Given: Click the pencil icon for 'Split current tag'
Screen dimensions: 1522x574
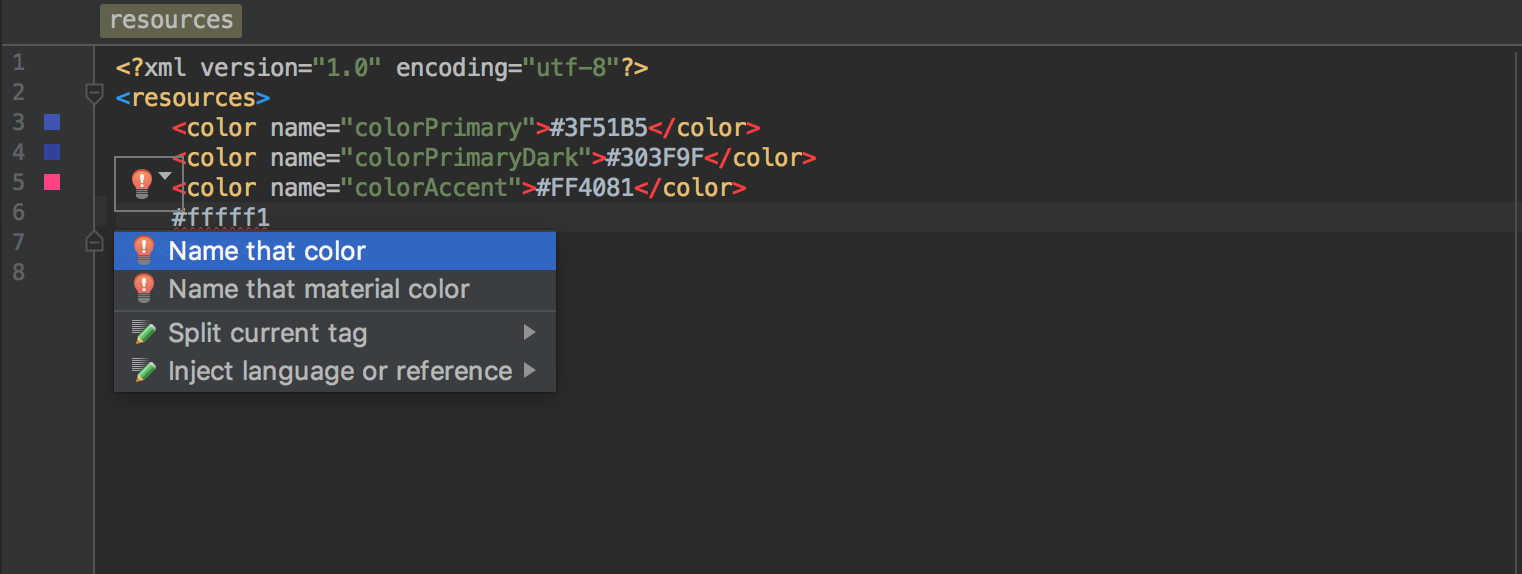Looking at the screenshot, I should click(x=144, y=333).
